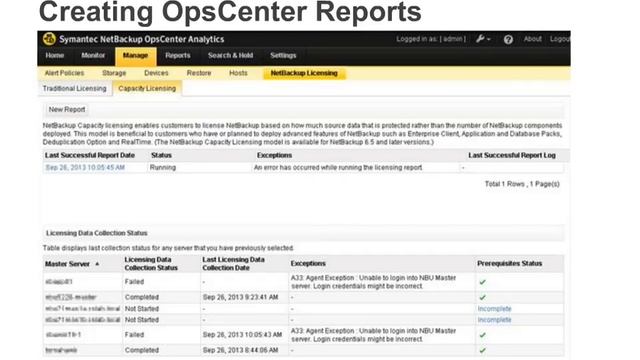640x360 pixels.
Task: Click green check in 9:23:41 AM row
Action: coord(482,298)
